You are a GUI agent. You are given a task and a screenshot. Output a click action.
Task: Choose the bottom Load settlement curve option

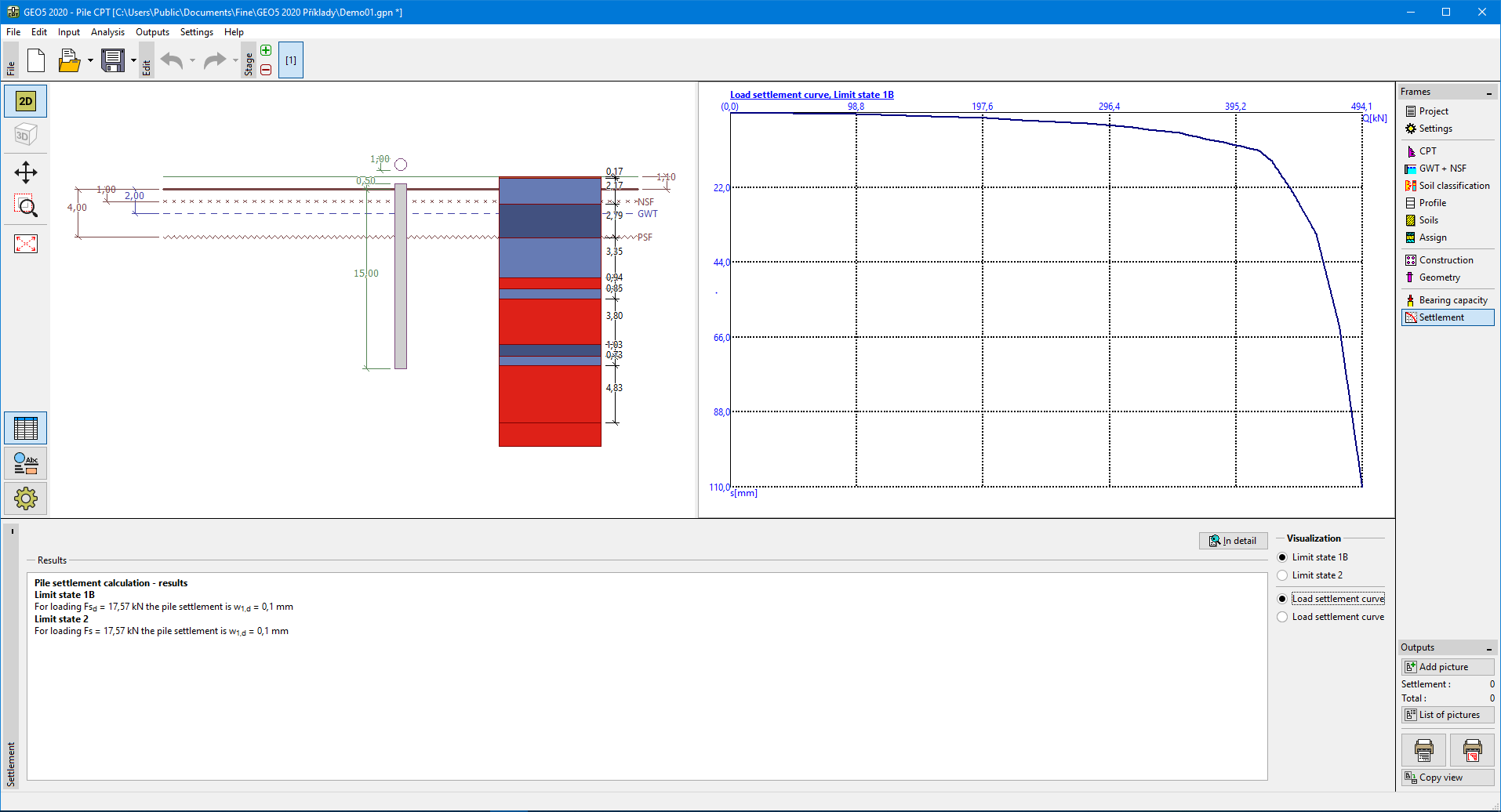[1283, 617]
